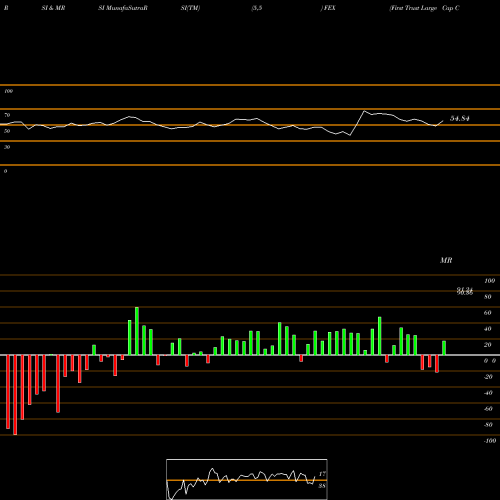The image size is (500, 500).
Task: Click the -40 label on the MR axis
Action: pos(488,393)
